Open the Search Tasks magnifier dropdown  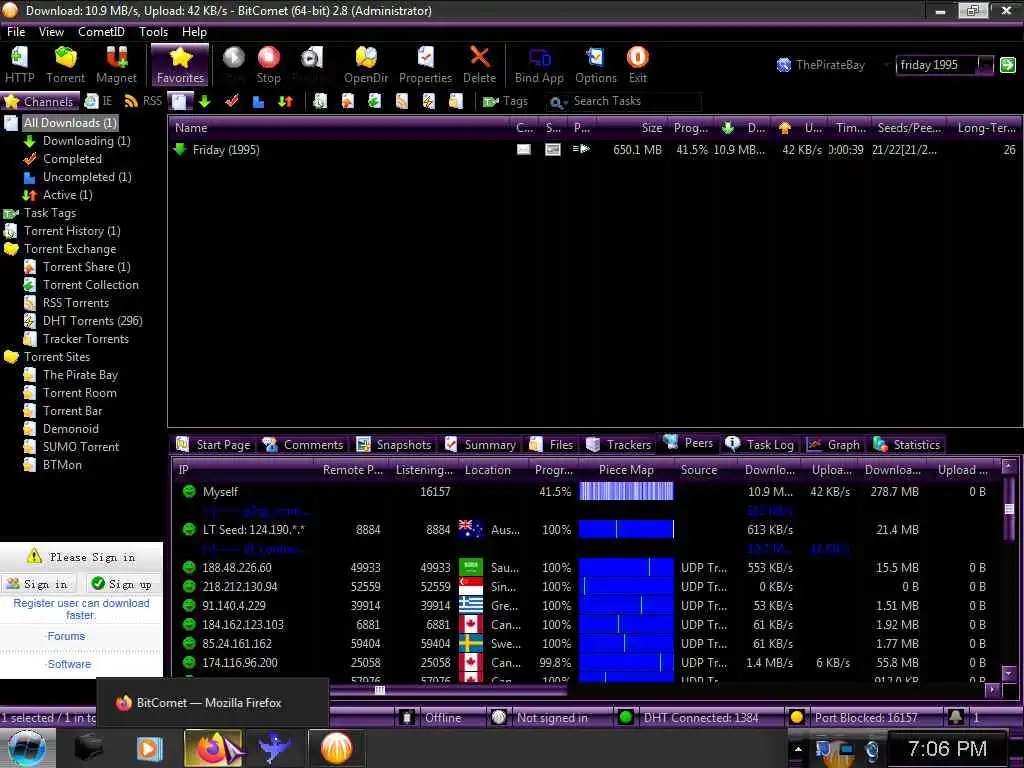(x=558, y=103)
